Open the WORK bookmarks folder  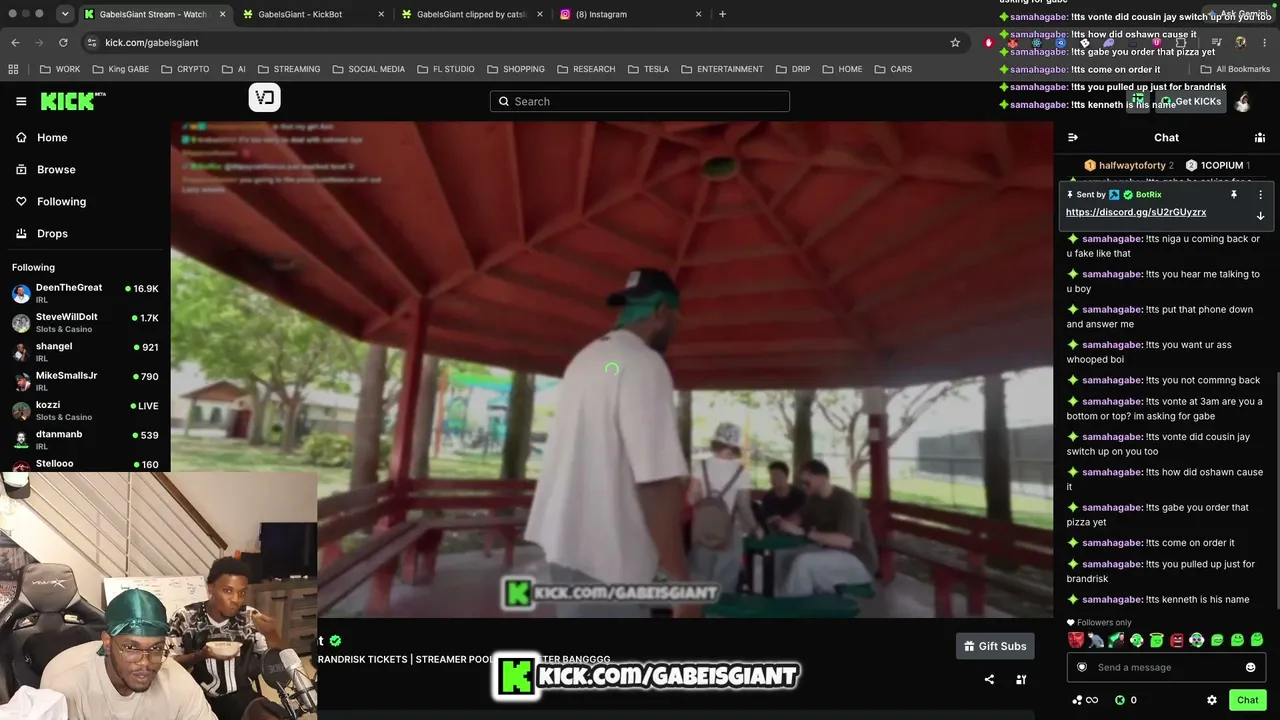pos(60,69)
